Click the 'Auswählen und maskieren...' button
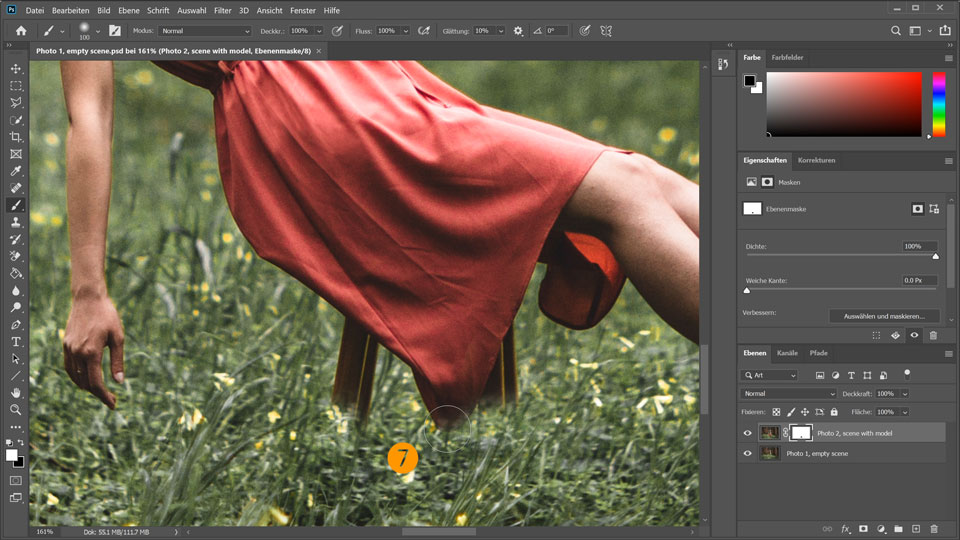 [x=883, y=316]
